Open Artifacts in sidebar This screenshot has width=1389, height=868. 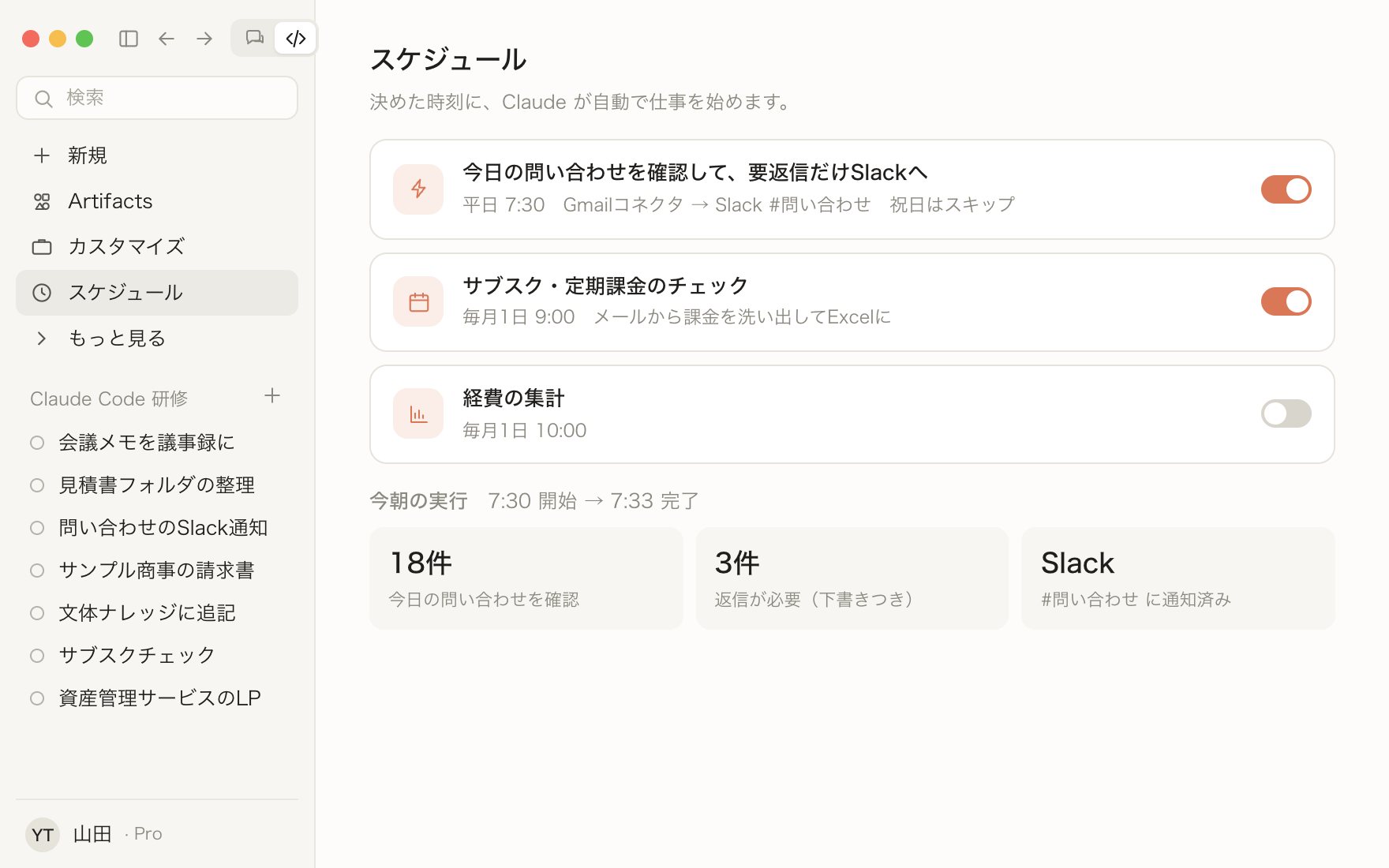point(157,201)
